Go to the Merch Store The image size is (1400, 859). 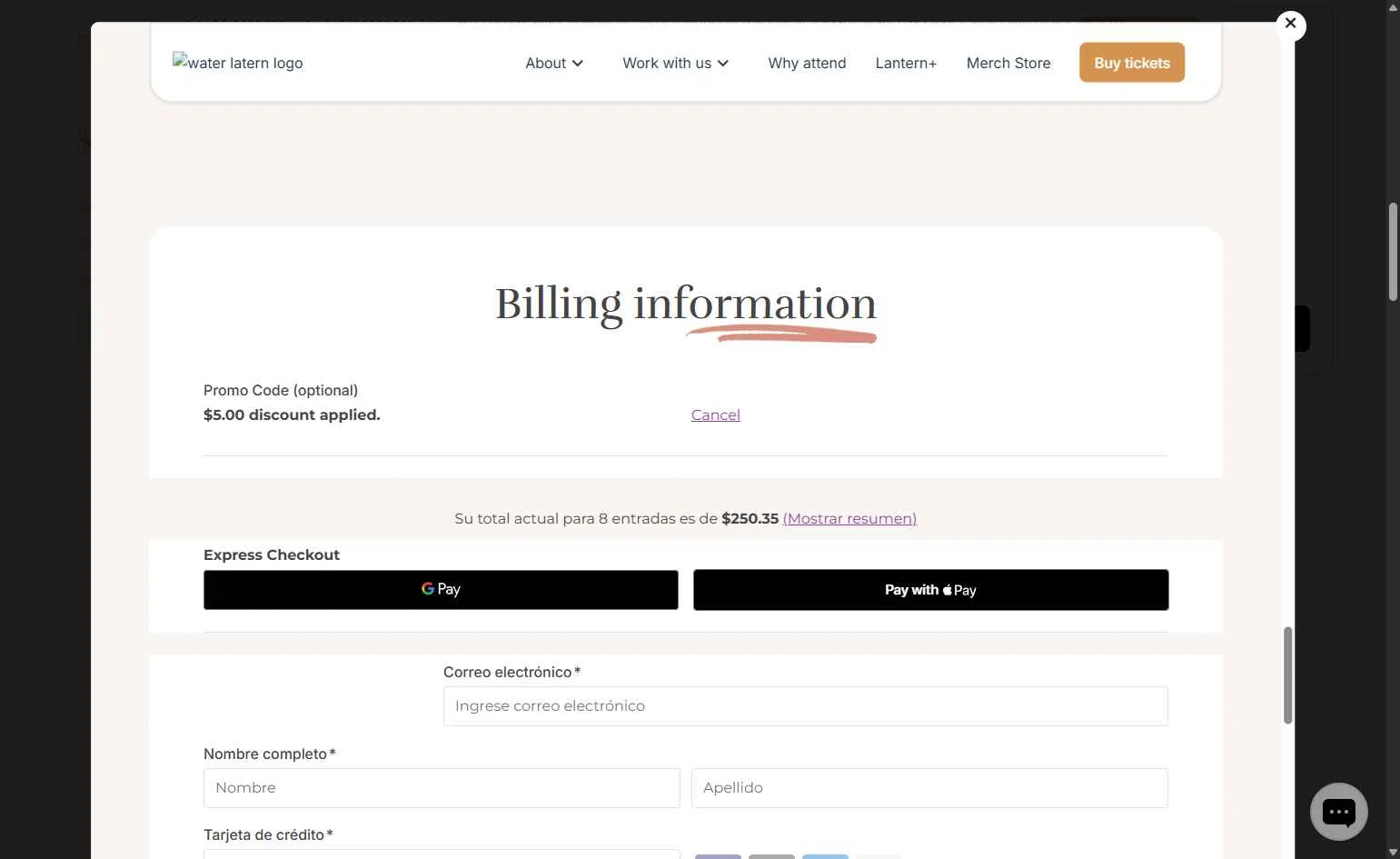tap(1008, 63)
